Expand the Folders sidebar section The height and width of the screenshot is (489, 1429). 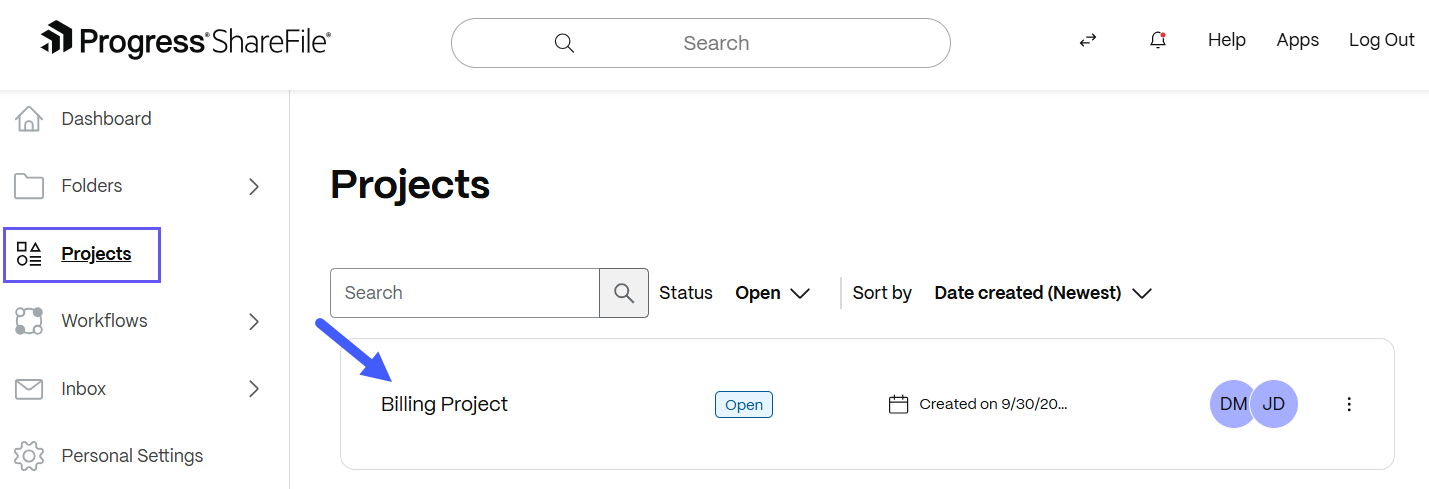pos(254,186)
